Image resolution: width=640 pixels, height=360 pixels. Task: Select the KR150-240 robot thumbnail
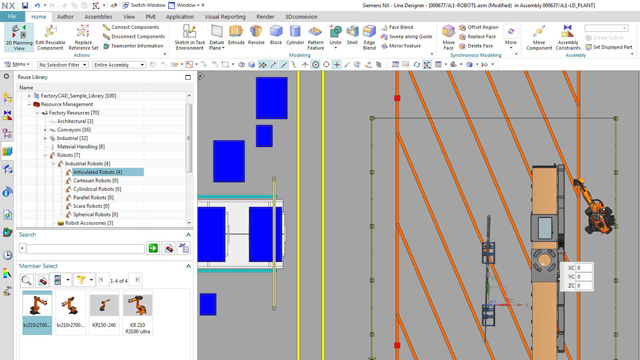pos(104,313)
